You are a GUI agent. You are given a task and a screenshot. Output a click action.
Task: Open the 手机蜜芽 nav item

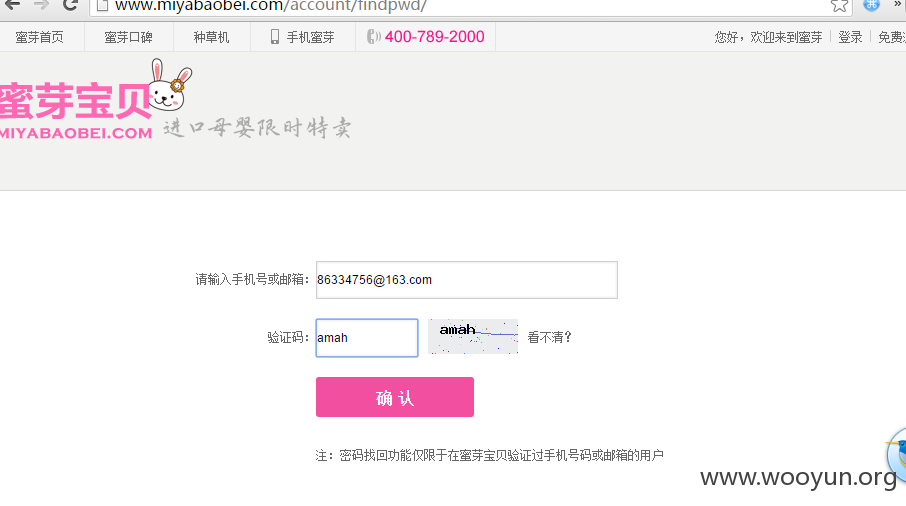303,38
